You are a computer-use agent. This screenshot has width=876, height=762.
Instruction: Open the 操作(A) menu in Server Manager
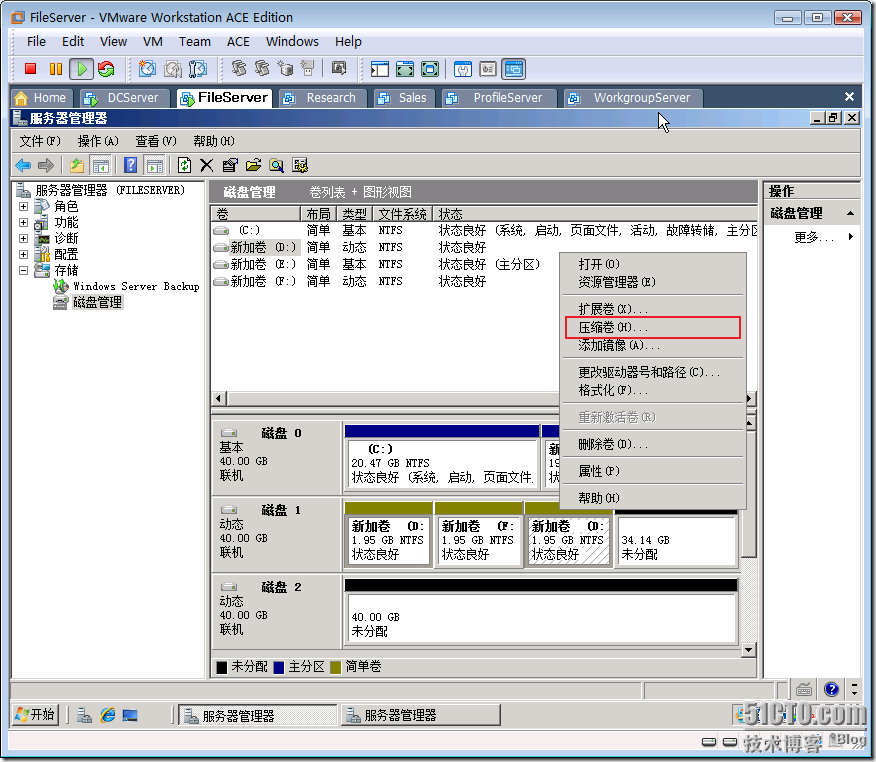pos(98,141)
